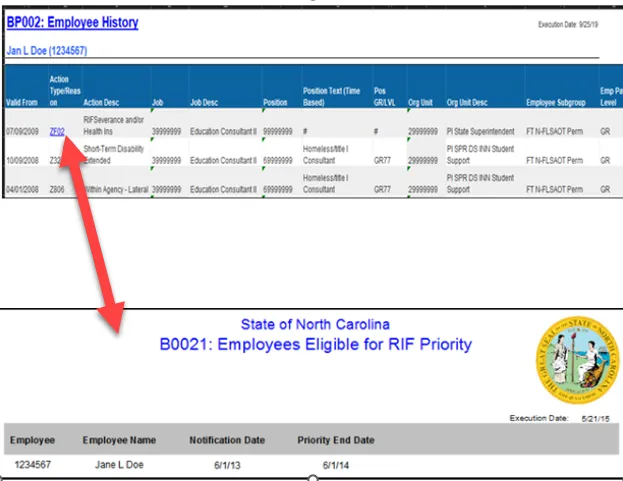The width and height of the screenshot is (623, 481).
Task: Select the Employee Subgroup column header
Action: (555, 102)
